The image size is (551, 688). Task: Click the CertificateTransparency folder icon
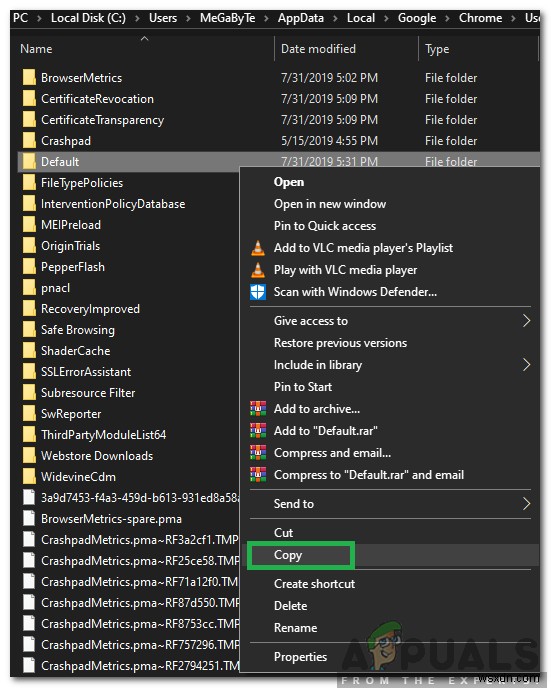tap(29, 119)
